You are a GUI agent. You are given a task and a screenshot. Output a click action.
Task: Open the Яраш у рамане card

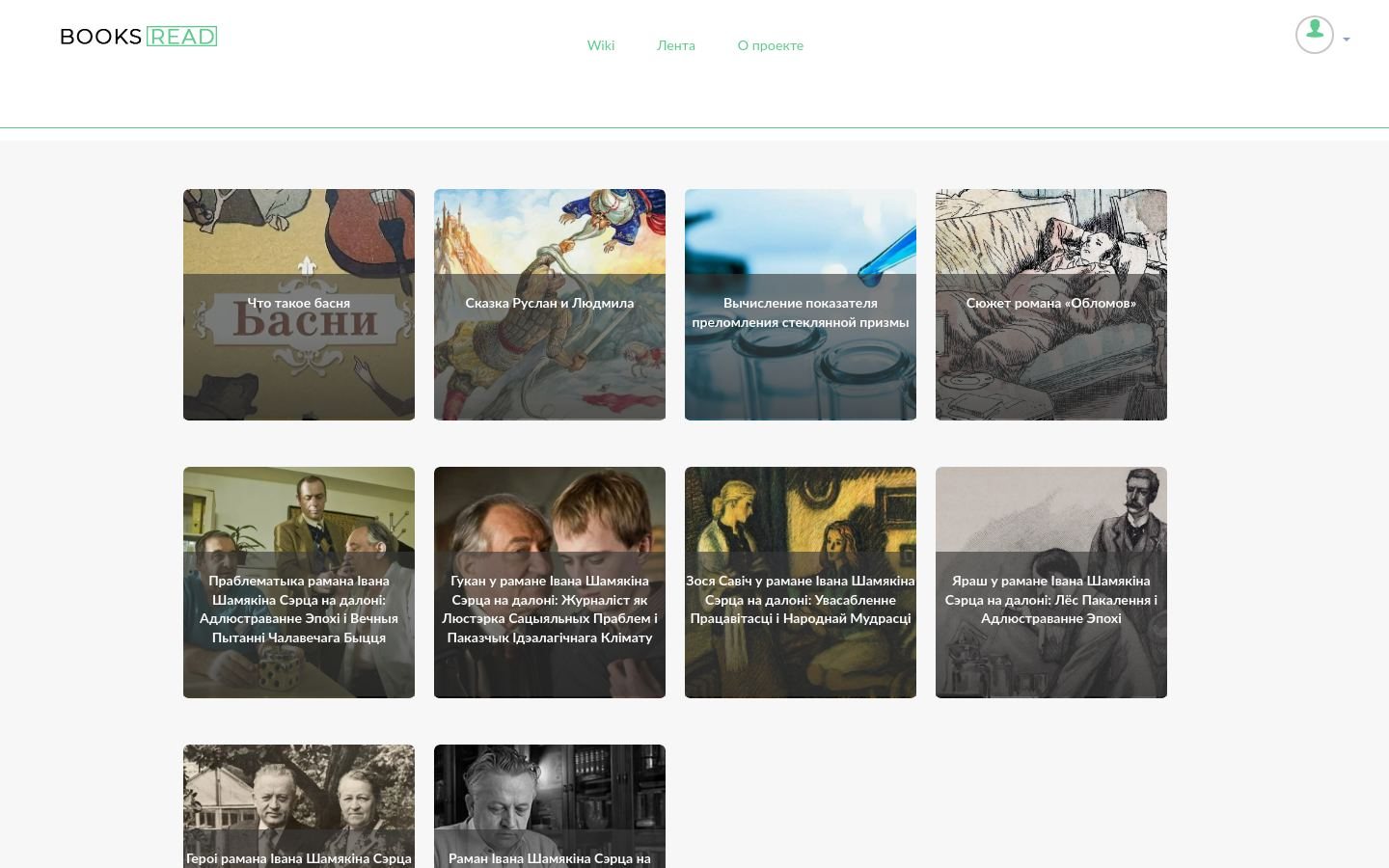point(1051,583)
